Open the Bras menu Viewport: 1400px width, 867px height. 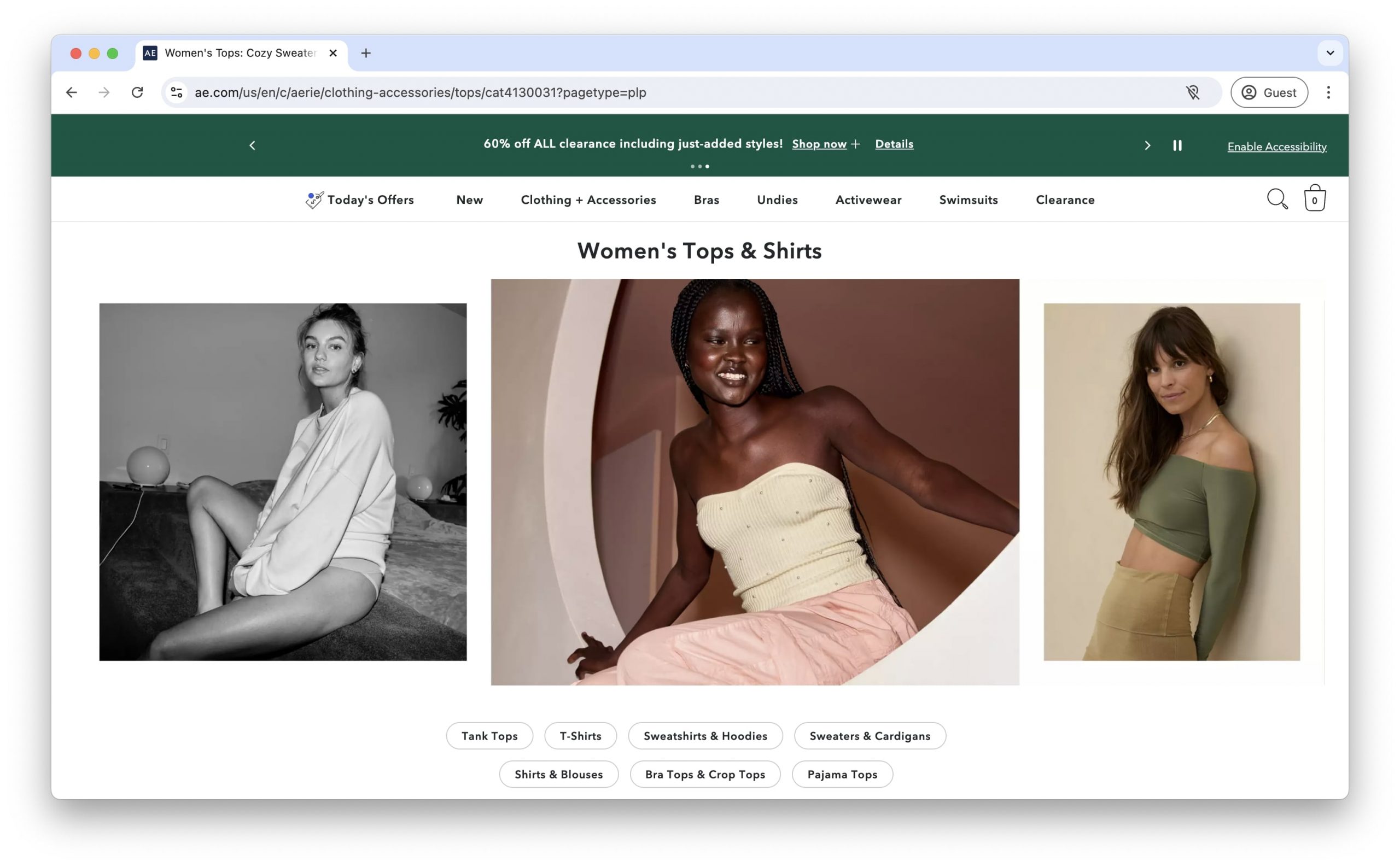click(706, 200)
